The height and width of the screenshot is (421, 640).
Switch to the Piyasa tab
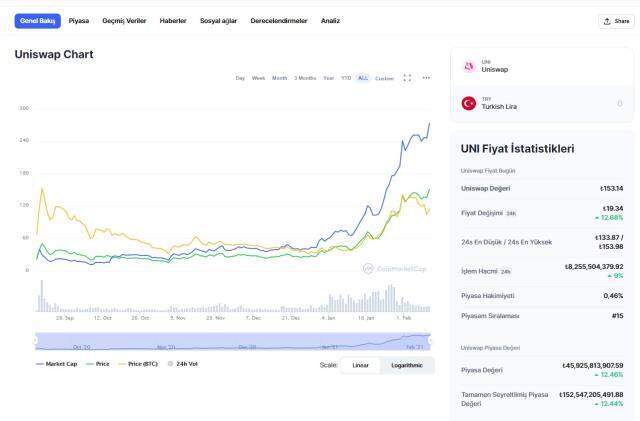pos(79,21)
